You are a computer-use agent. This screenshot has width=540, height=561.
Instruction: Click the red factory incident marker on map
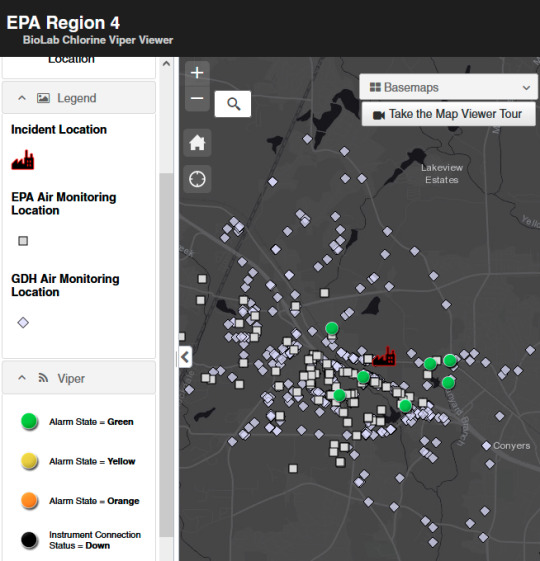pyautogui.click(x=384, y=356)
